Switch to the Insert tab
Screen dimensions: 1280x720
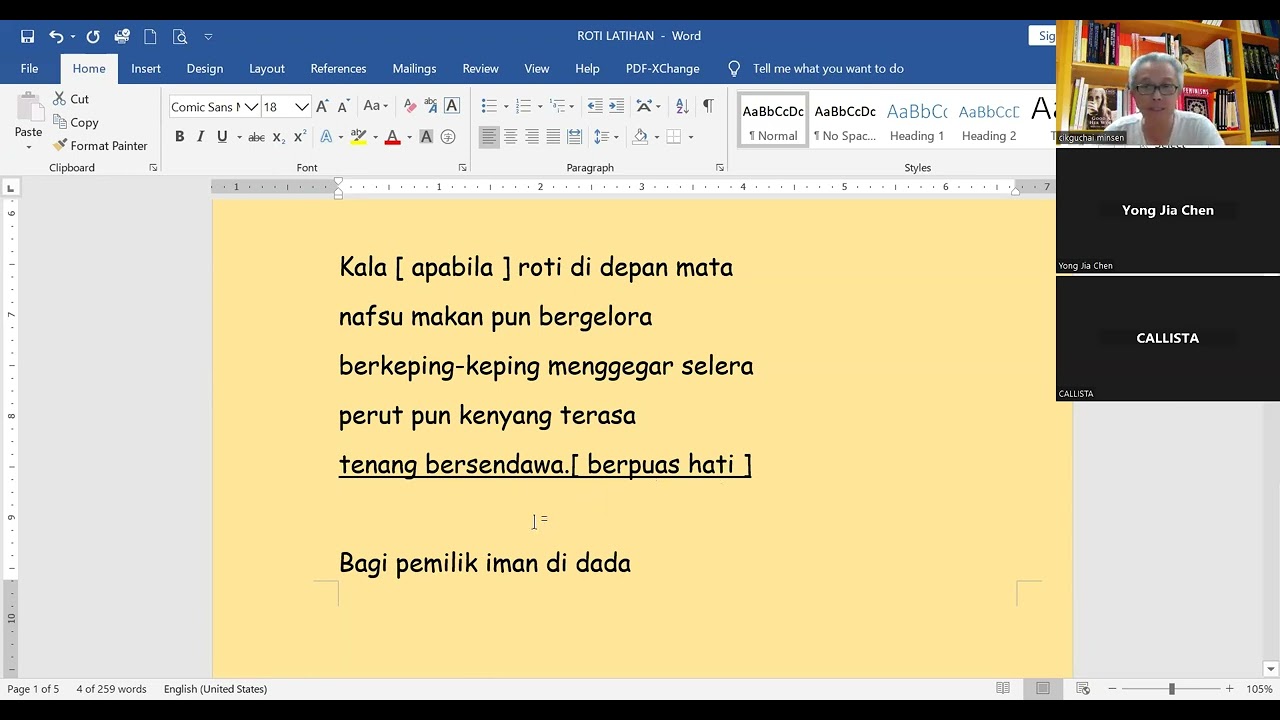tap(146, 68)
